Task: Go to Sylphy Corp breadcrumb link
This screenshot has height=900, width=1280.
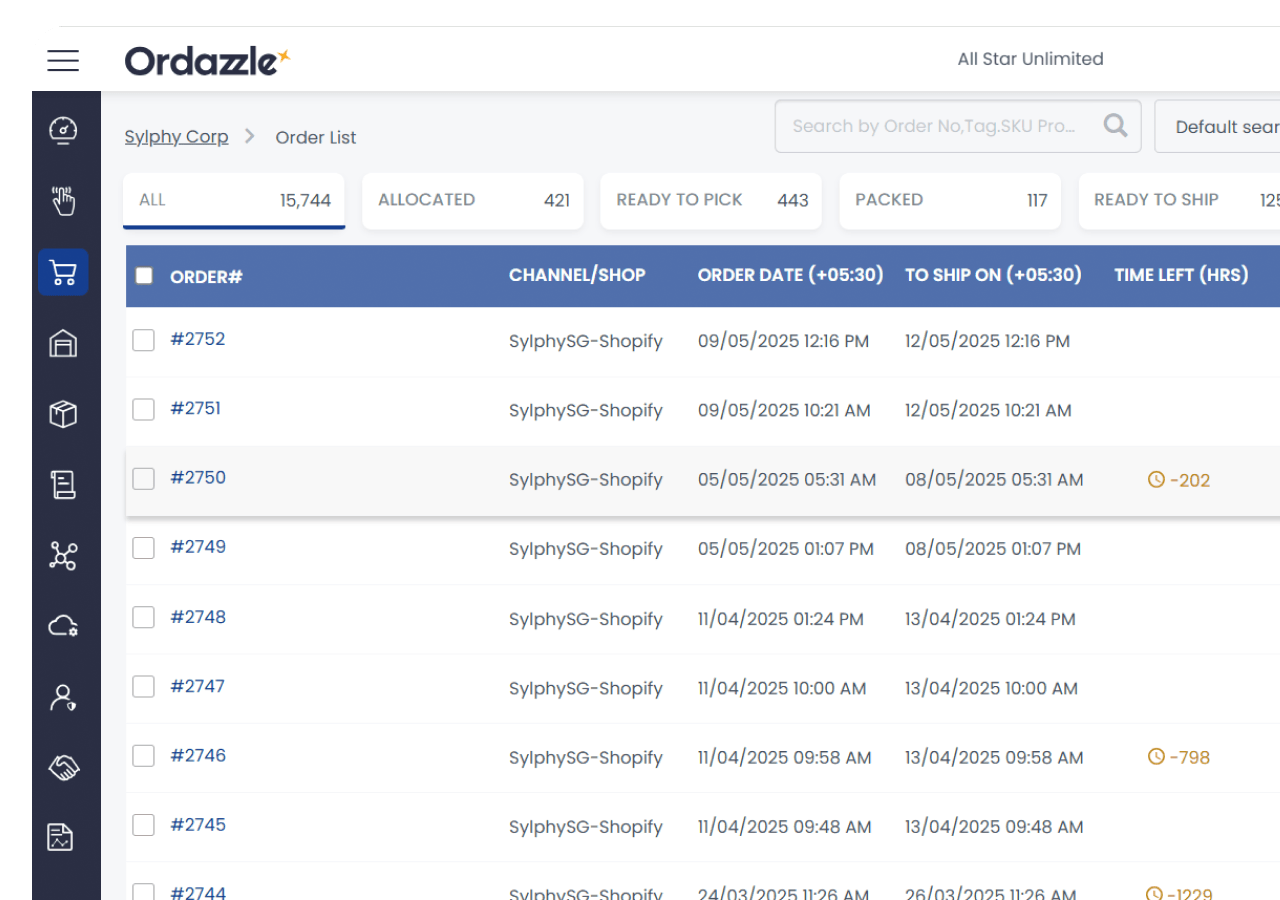Action: 176,137
